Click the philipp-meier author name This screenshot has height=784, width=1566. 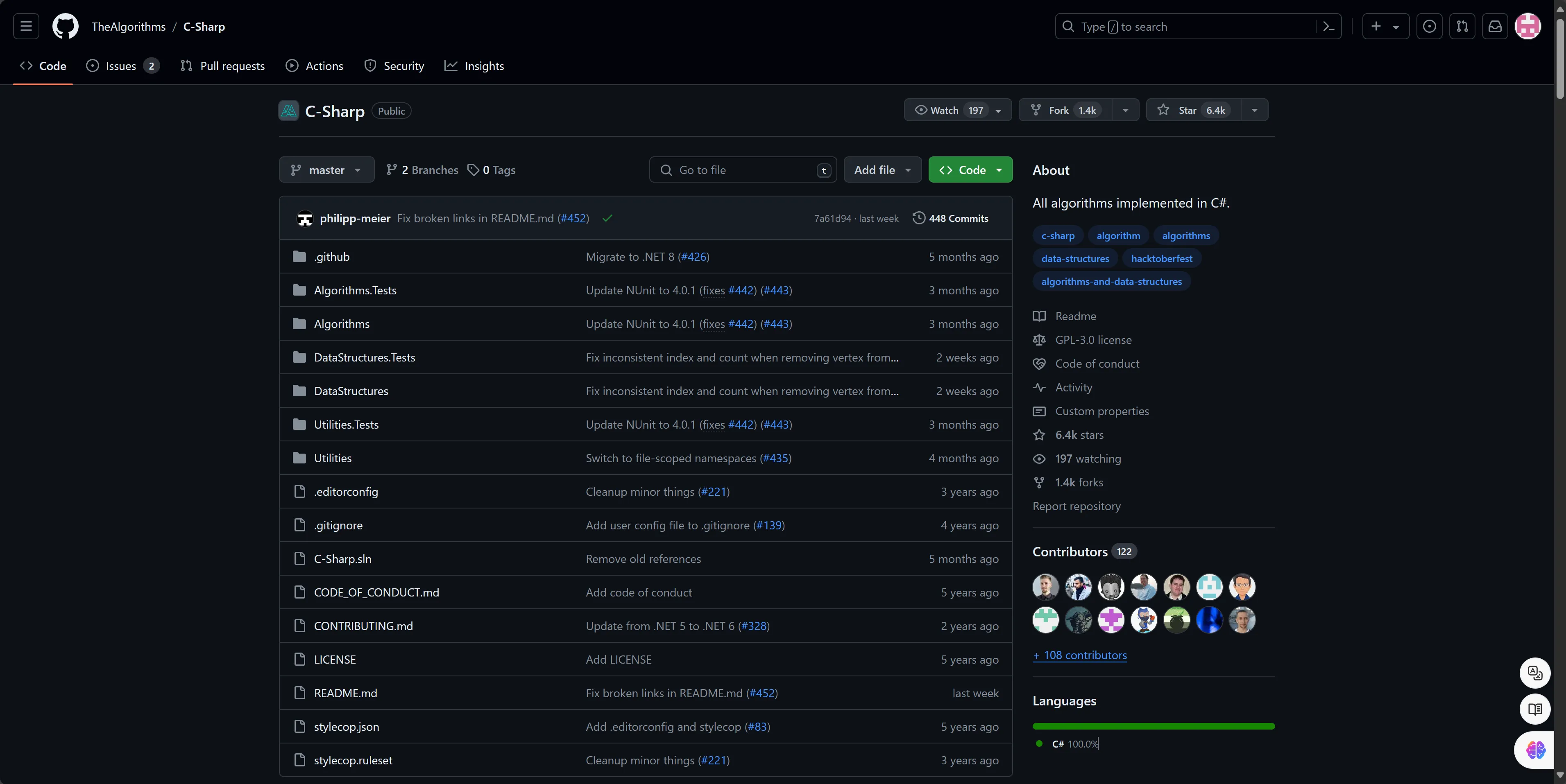tap(355, 218)
